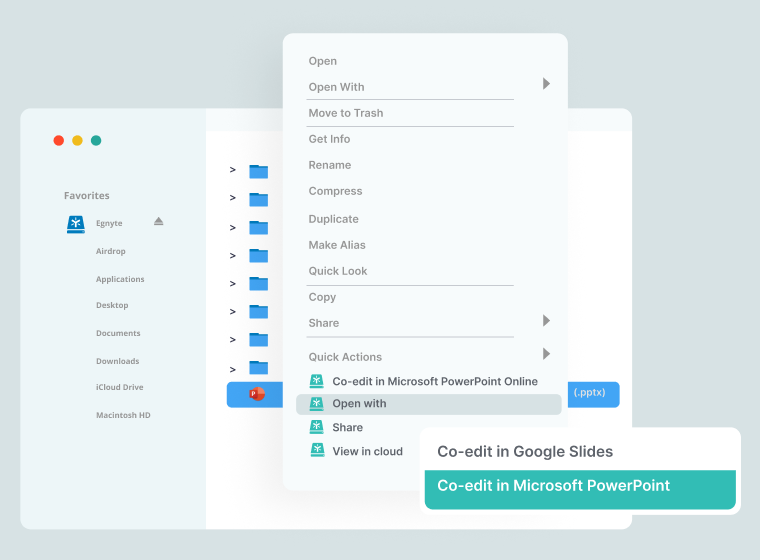This screenshot has width=760, height=560.
Task: Click the green window zoom button
Action: [x=96, y=141]
